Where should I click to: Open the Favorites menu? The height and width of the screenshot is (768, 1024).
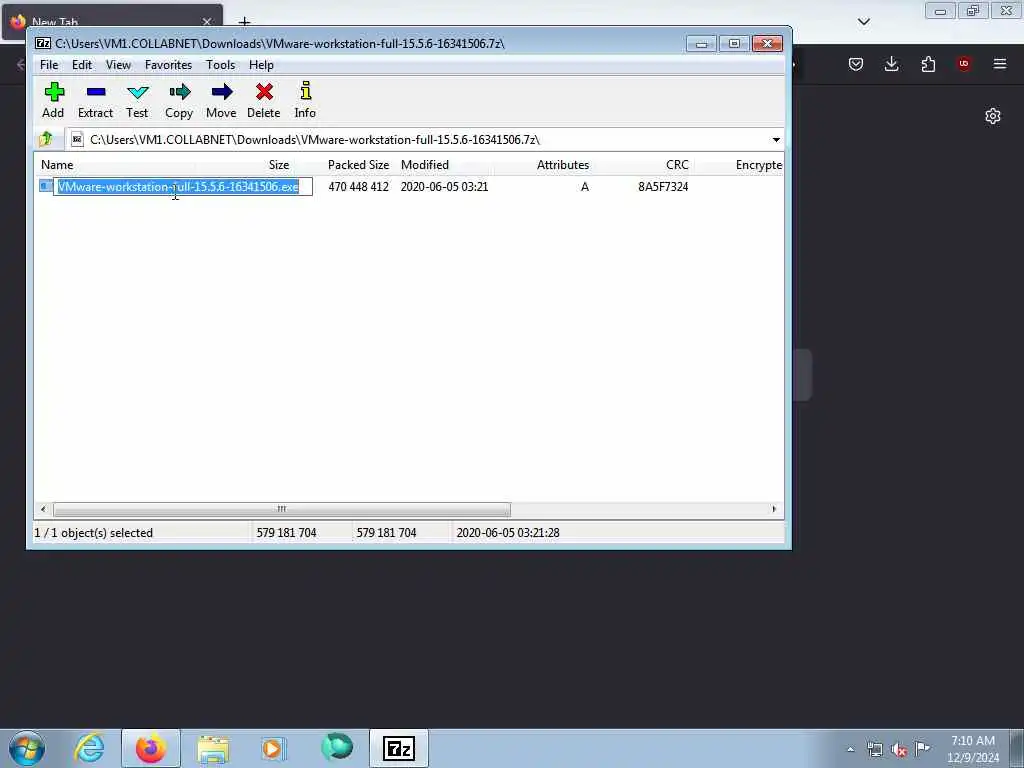pyautogui.click(x=168, y=65)
